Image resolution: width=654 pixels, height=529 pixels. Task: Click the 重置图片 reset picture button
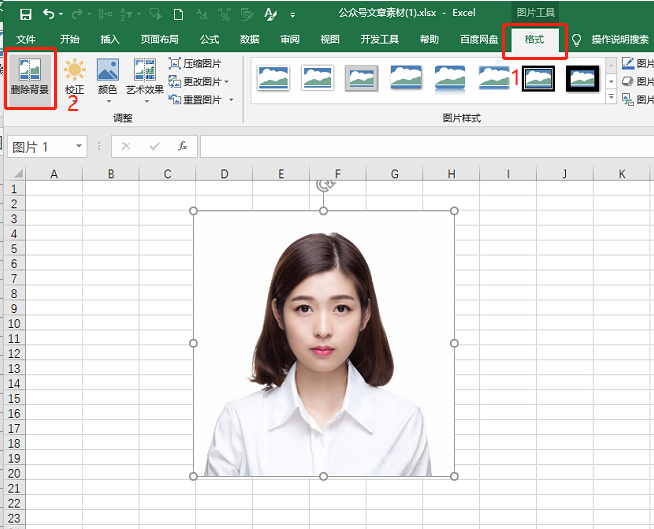[195, 100]
